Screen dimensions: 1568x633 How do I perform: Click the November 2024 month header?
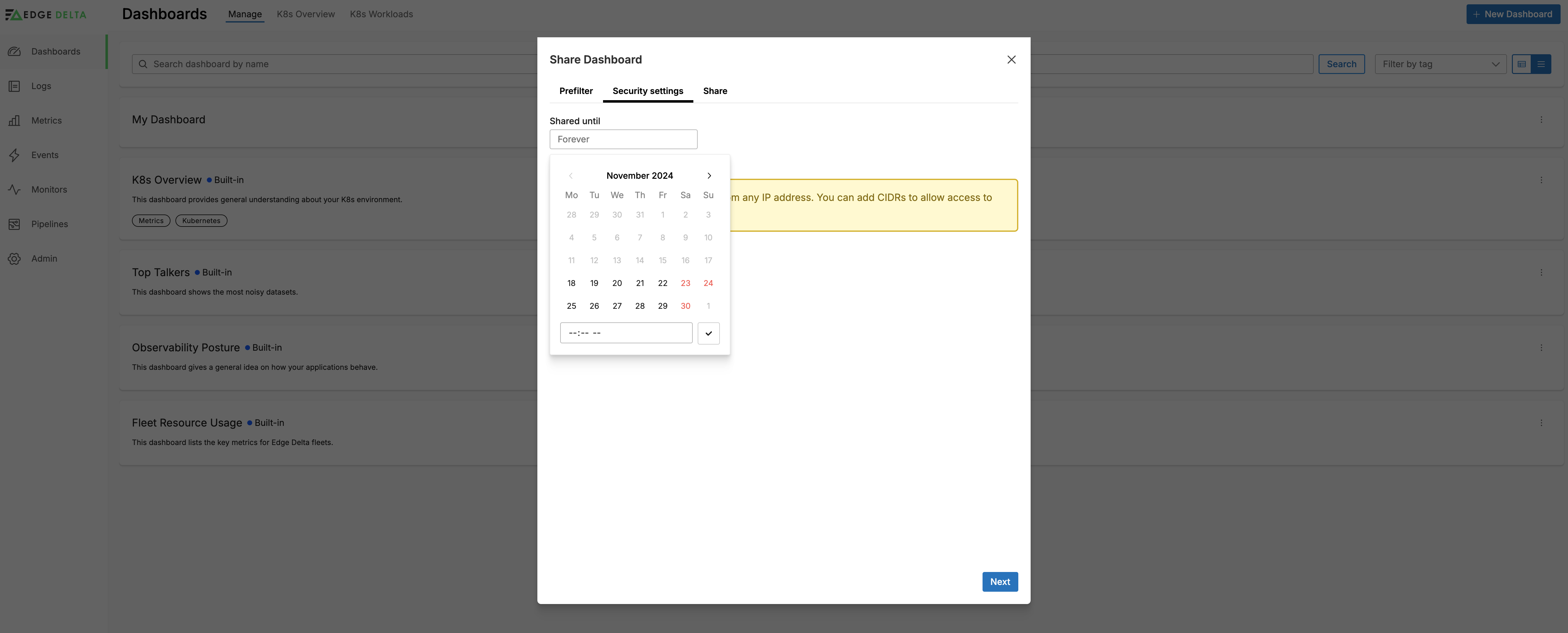(x=639, y=176)
